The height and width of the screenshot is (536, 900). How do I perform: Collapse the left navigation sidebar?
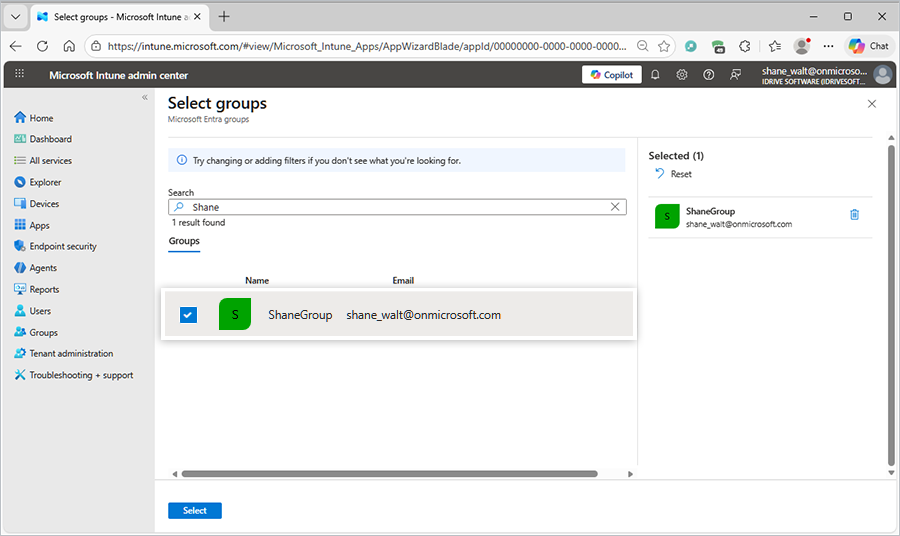(x=145, y=97)
